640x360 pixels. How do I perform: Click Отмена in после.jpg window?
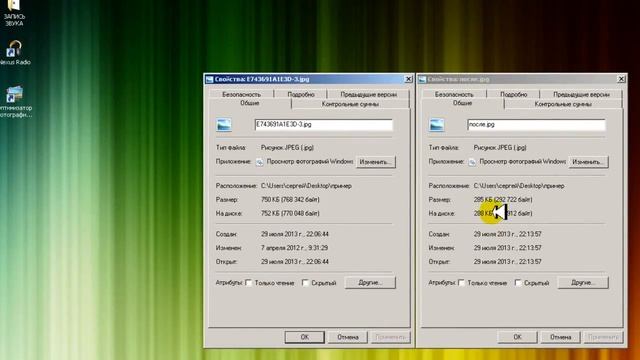point(560,337)
